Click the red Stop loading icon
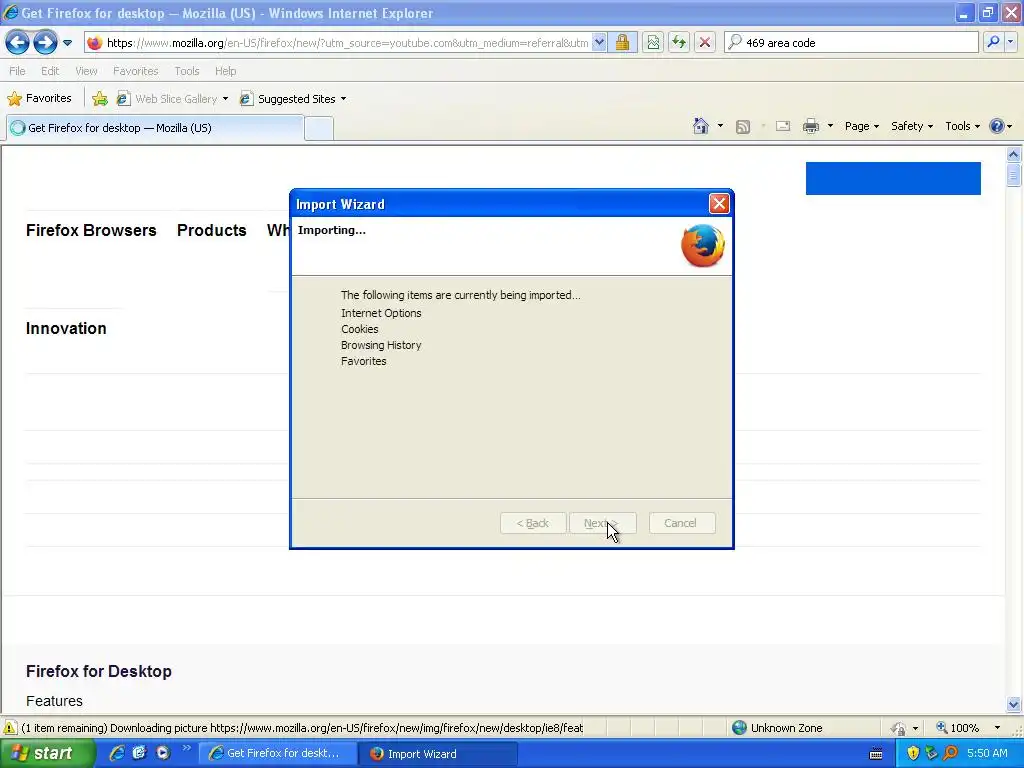Screen dimensions: 1024x768 (705, 43)
